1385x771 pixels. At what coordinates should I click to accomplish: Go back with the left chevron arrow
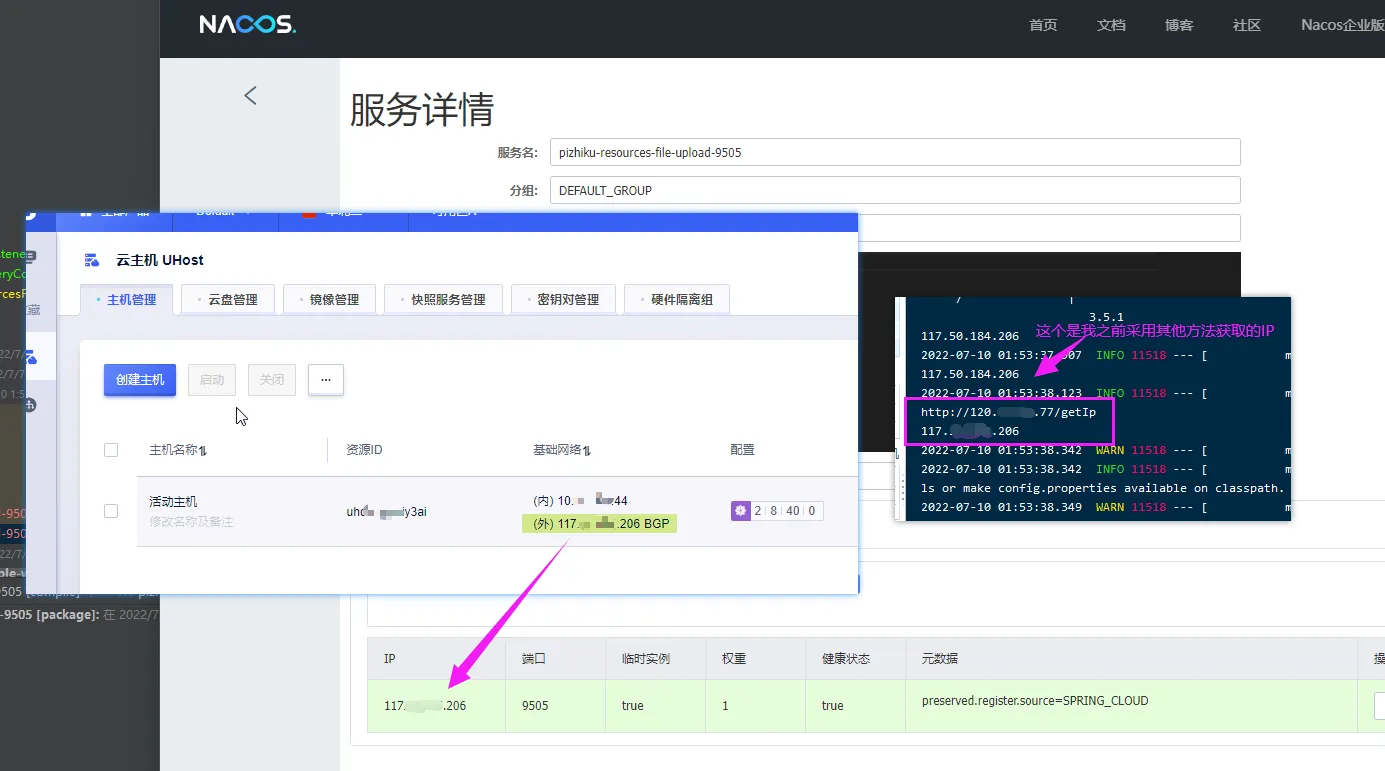click(x=250, y=95)
